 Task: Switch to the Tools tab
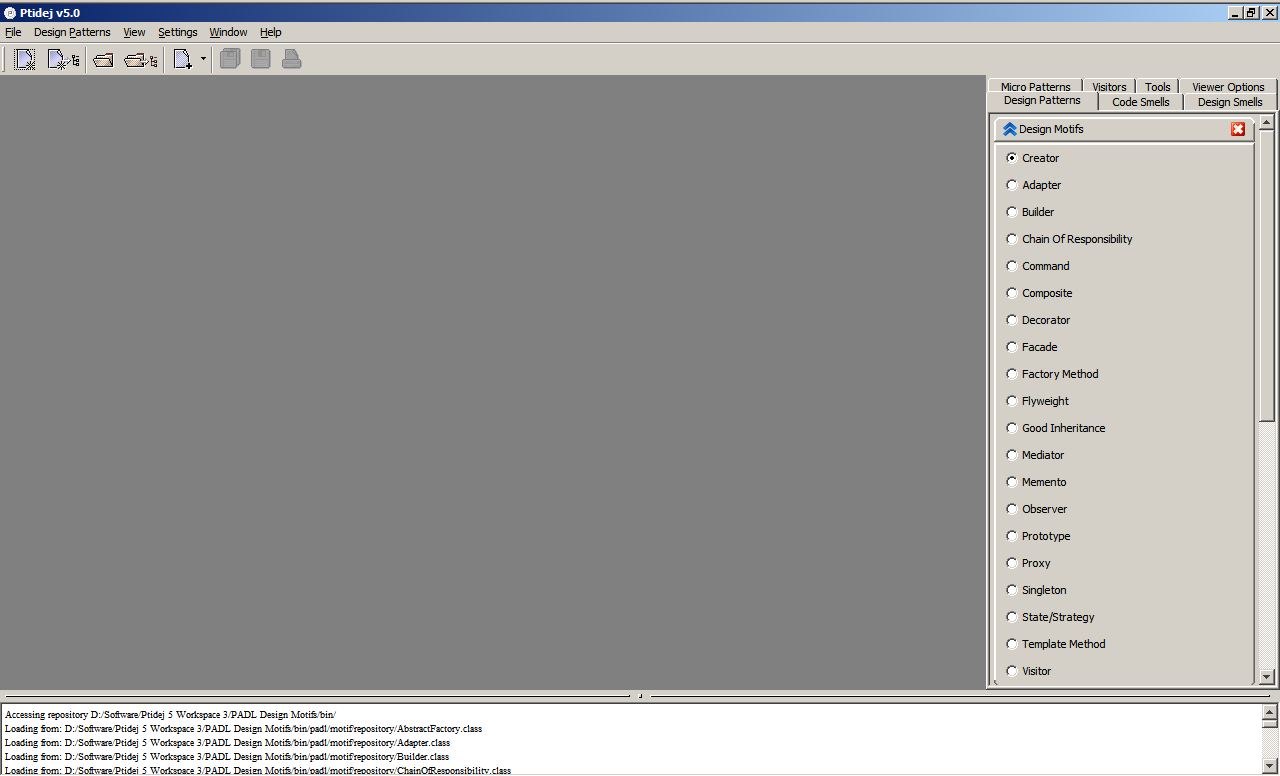[1157, 86]
